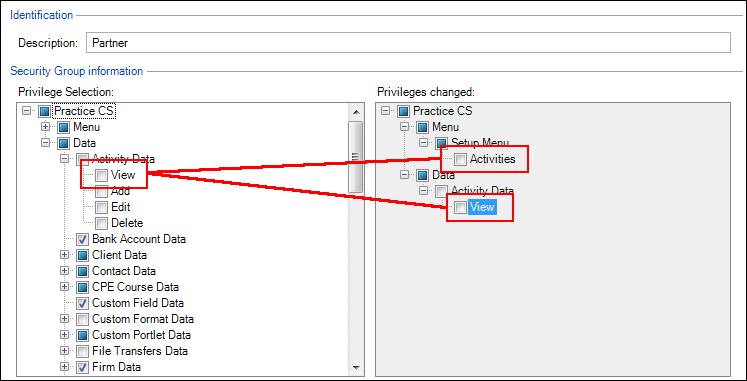Select the File Transfers Data tree label

coord(140,351)
